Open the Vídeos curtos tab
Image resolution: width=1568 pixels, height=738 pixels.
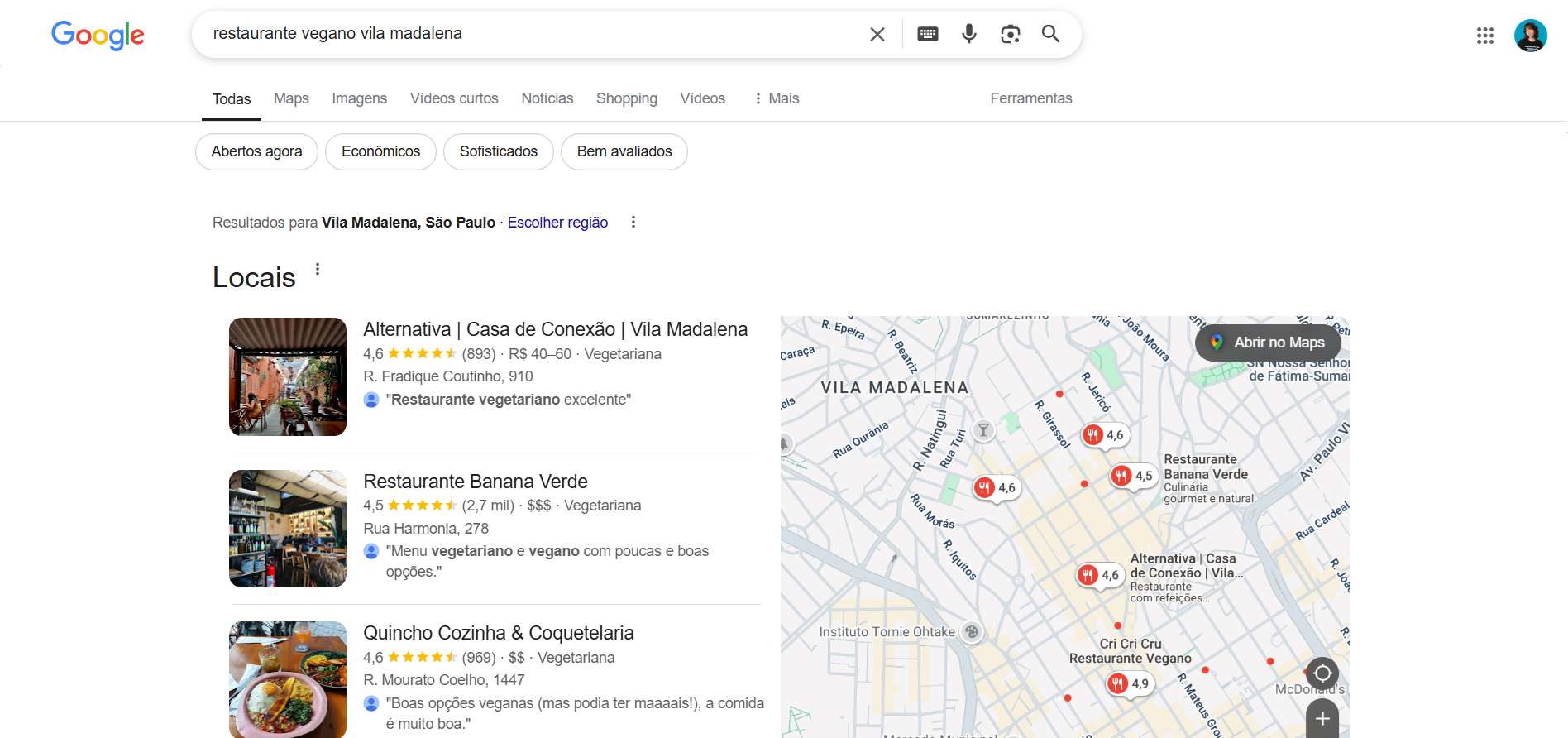454,98
